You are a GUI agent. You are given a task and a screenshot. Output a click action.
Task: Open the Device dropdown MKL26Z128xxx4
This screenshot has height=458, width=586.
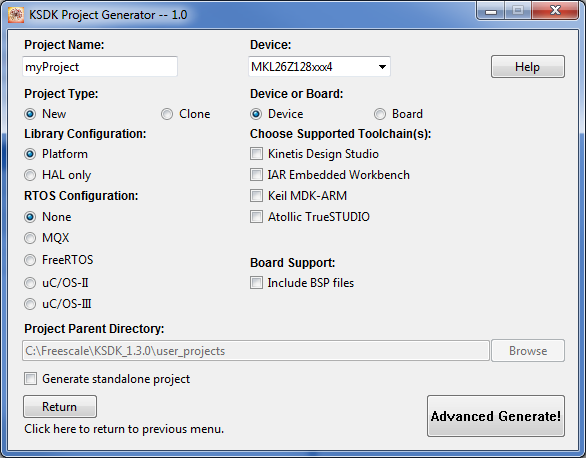click(319, 66)
